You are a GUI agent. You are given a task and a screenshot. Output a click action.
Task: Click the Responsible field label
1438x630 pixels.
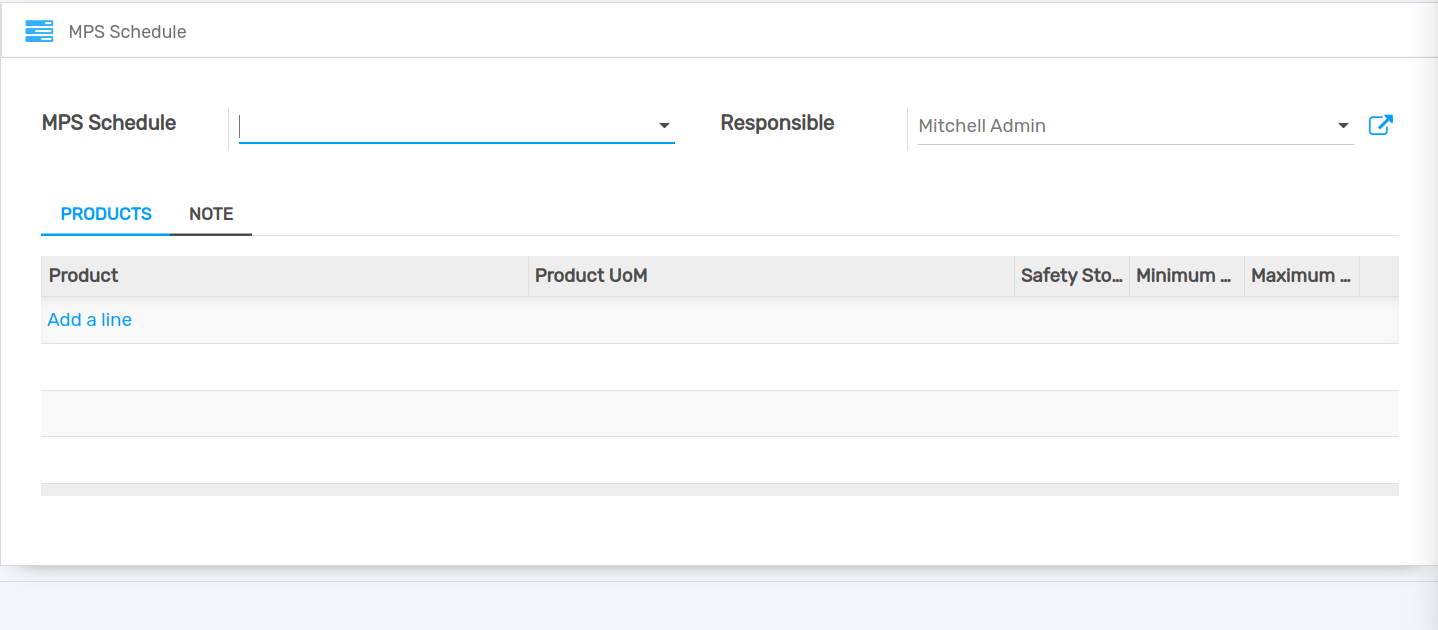777,123
